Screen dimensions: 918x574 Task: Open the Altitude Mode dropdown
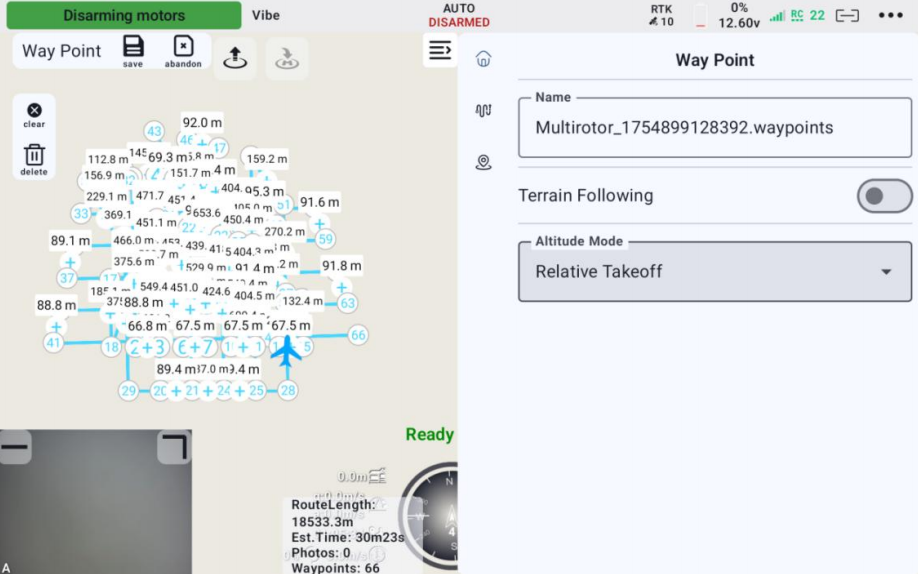point(714,271)
